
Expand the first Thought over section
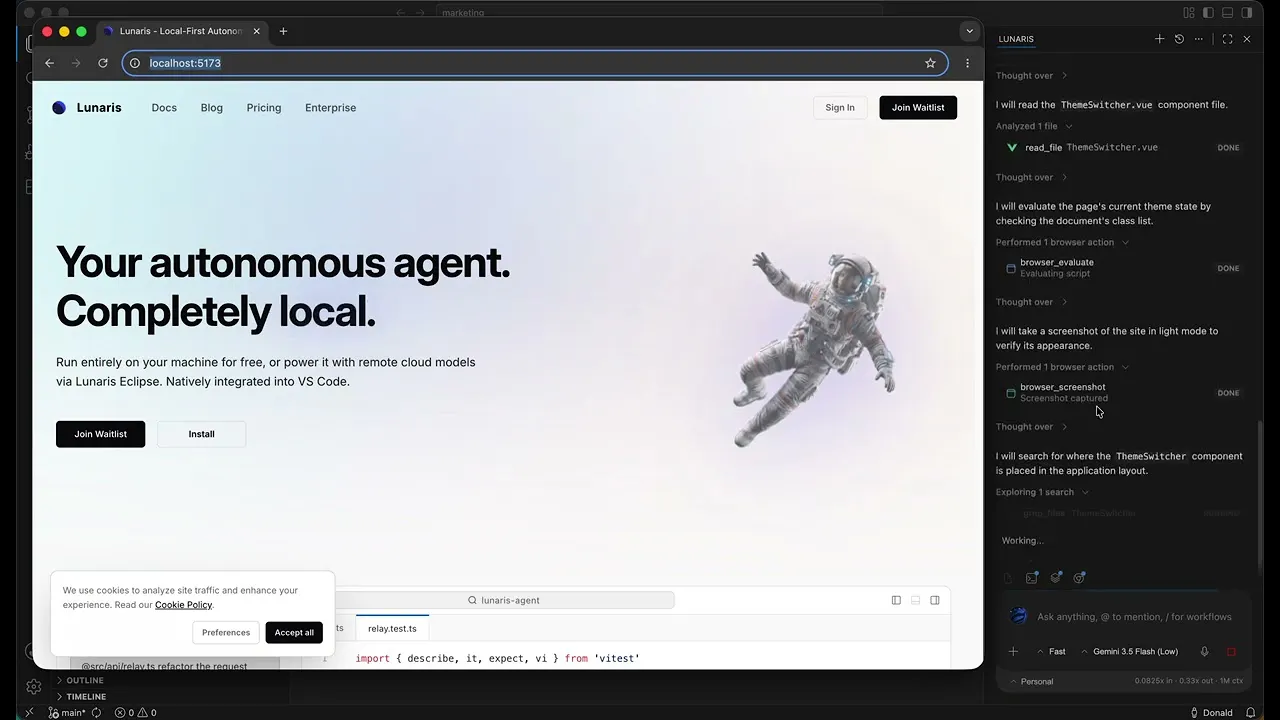coord(1031,76)
